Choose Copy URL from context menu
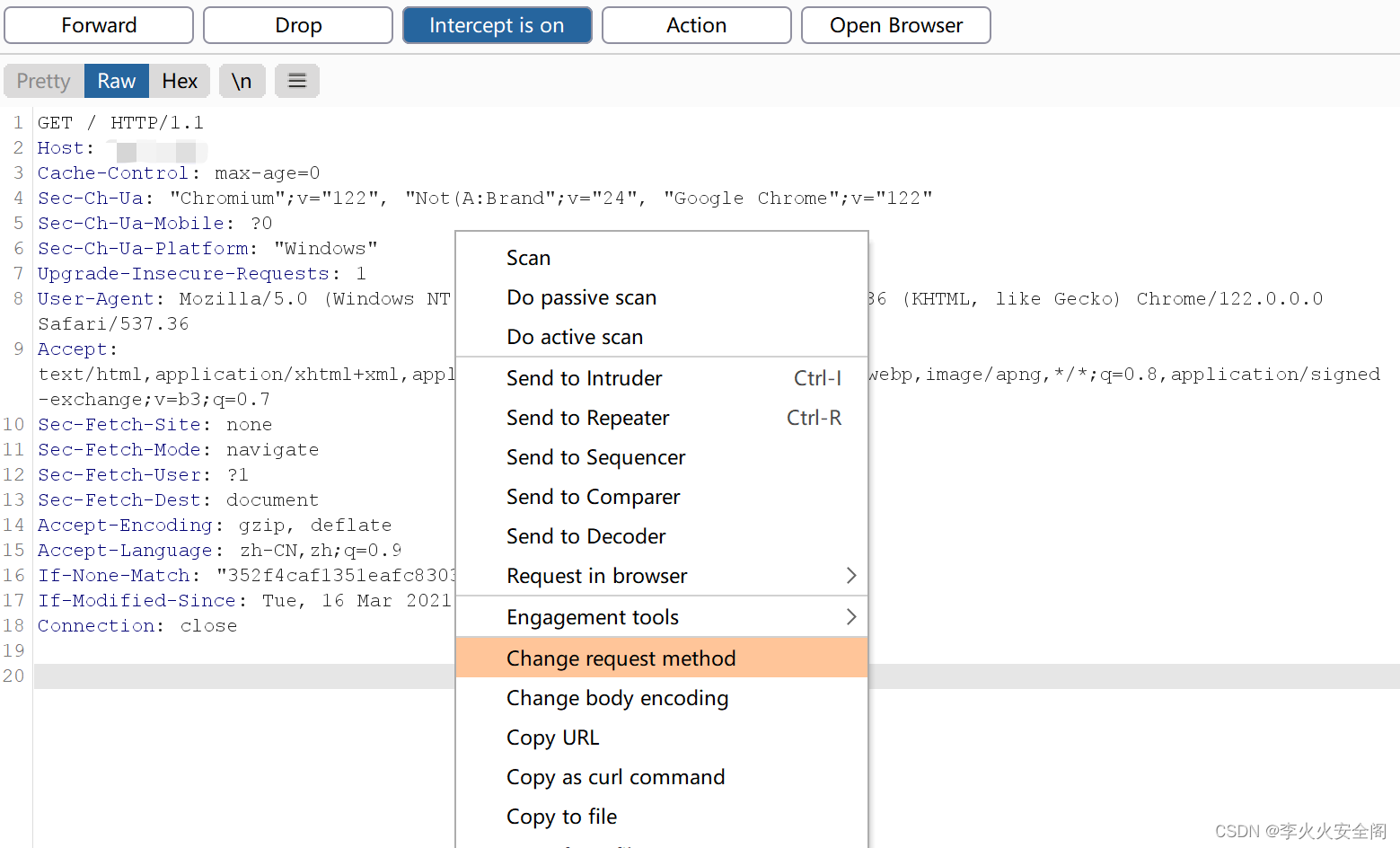Image resolution: width=1400 pixels, height=848 pixels. point(662,738)
